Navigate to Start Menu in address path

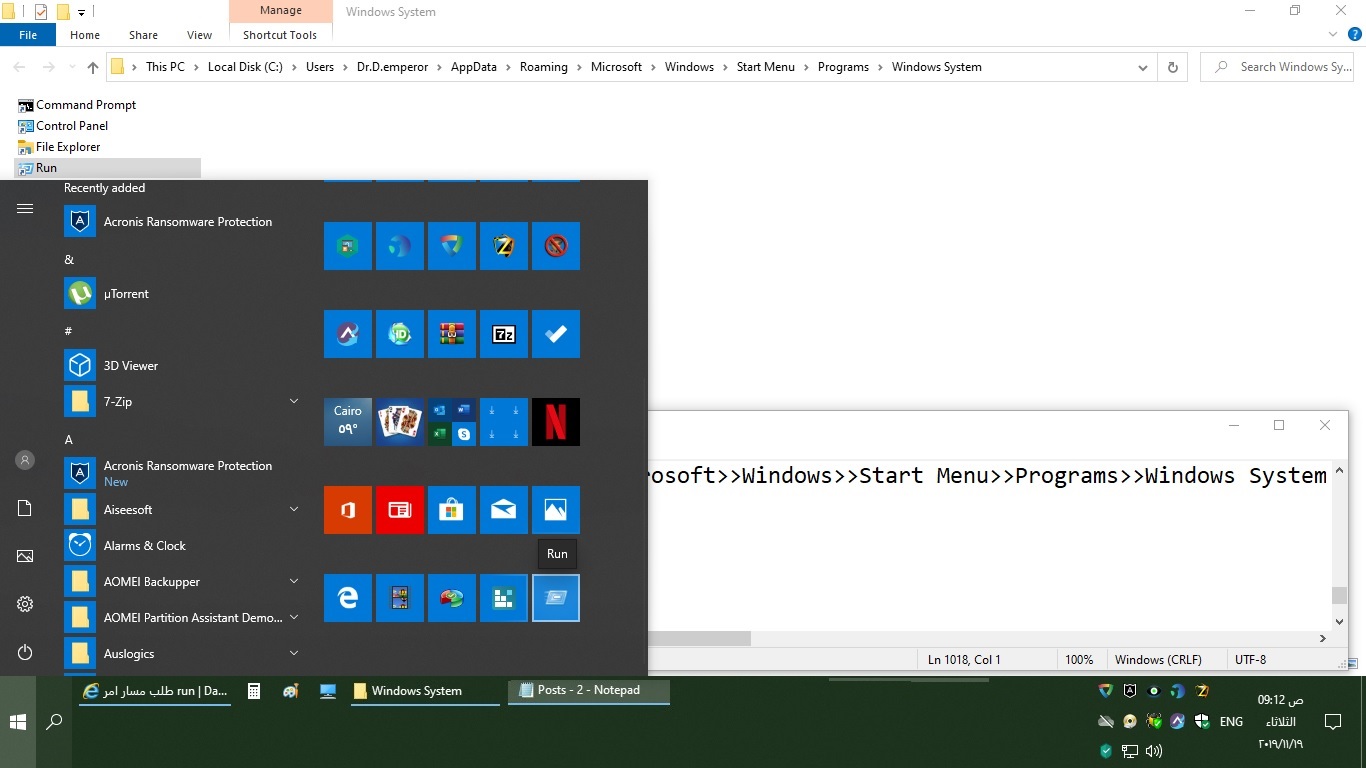(766, 67)
